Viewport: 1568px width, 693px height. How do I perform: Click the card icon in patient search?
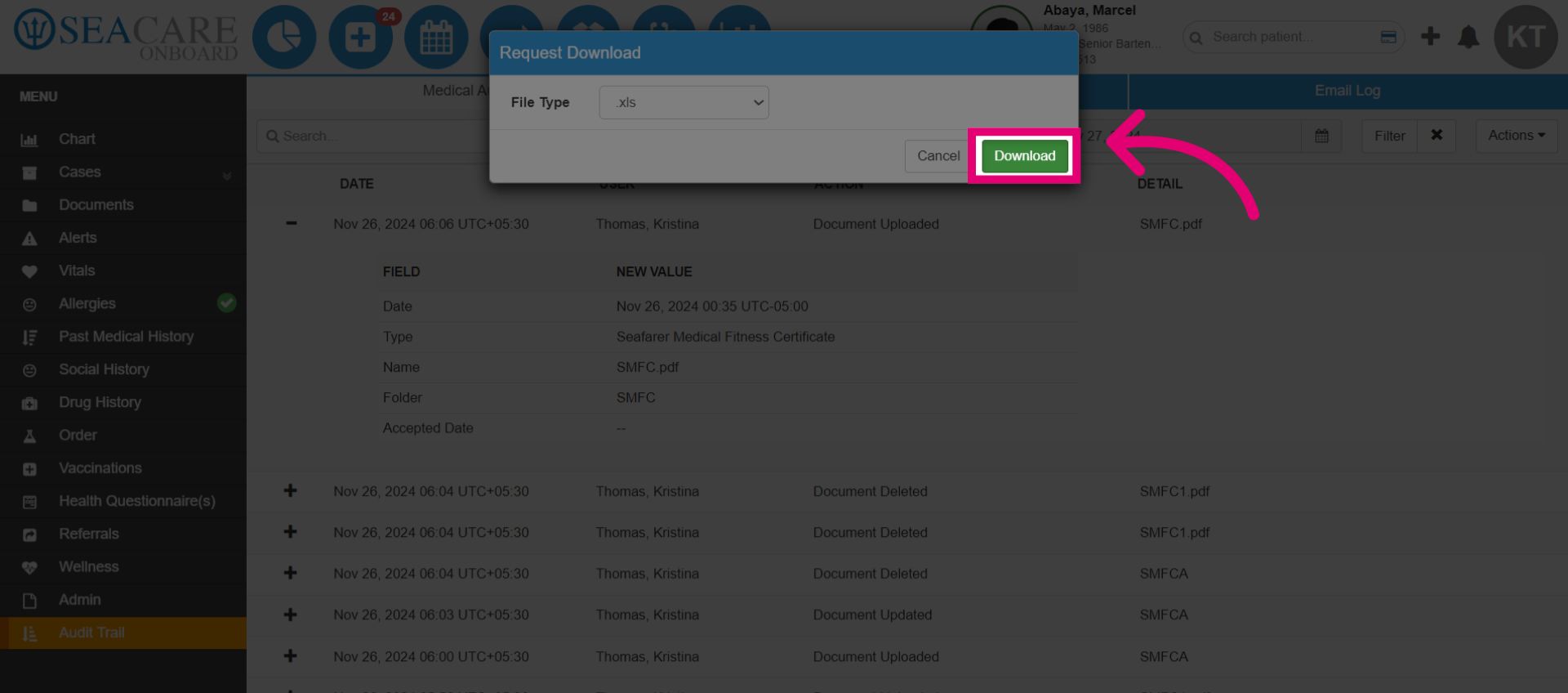tap(1388, 37)
